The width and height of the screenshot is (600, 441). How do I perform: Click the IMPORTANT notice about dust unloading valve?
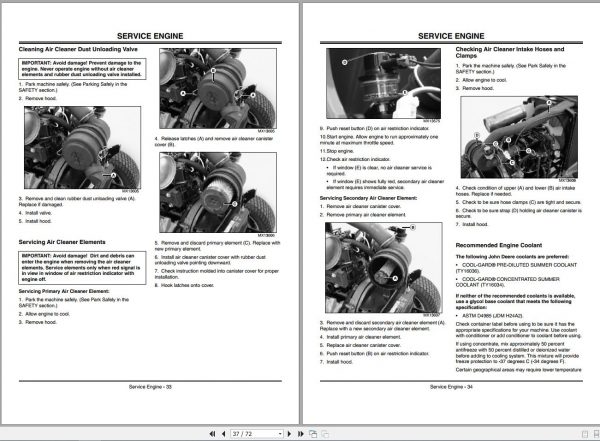82,69
